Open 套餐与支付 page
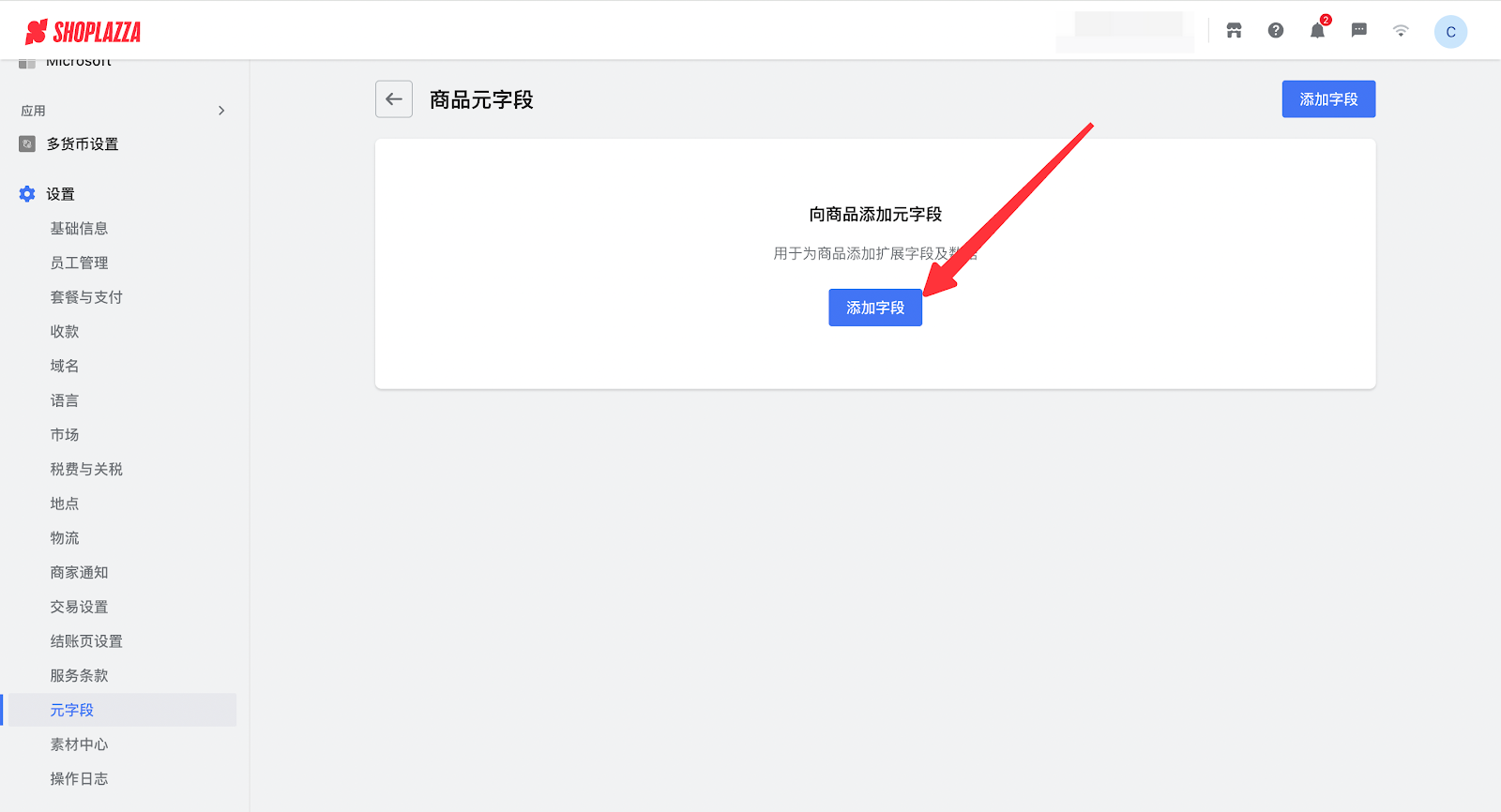The height and width of the screenshot is (812, 1501). coord(86,297)
